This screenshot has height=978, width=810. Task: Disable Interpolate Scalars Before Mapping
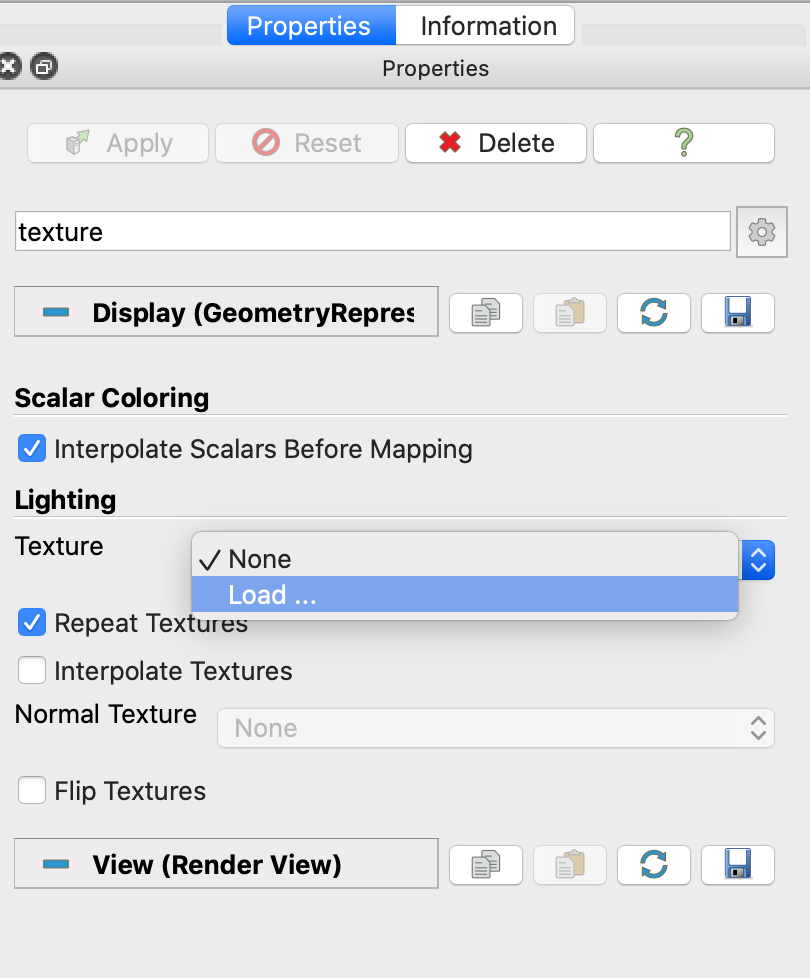(x=31, y=448)
